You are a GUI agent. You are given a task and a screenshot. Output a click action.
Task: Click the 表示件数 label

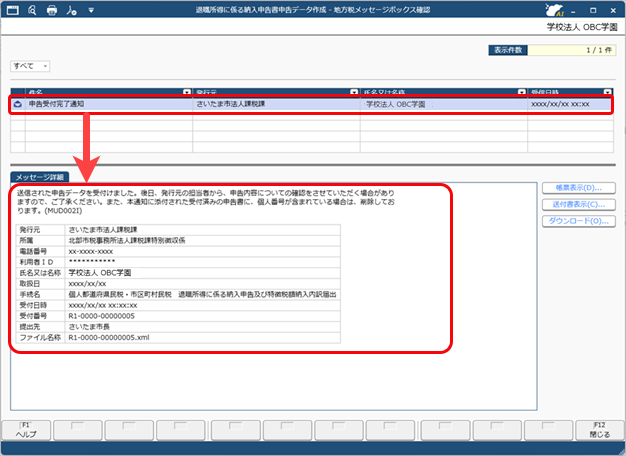click(x=508, y=50)
